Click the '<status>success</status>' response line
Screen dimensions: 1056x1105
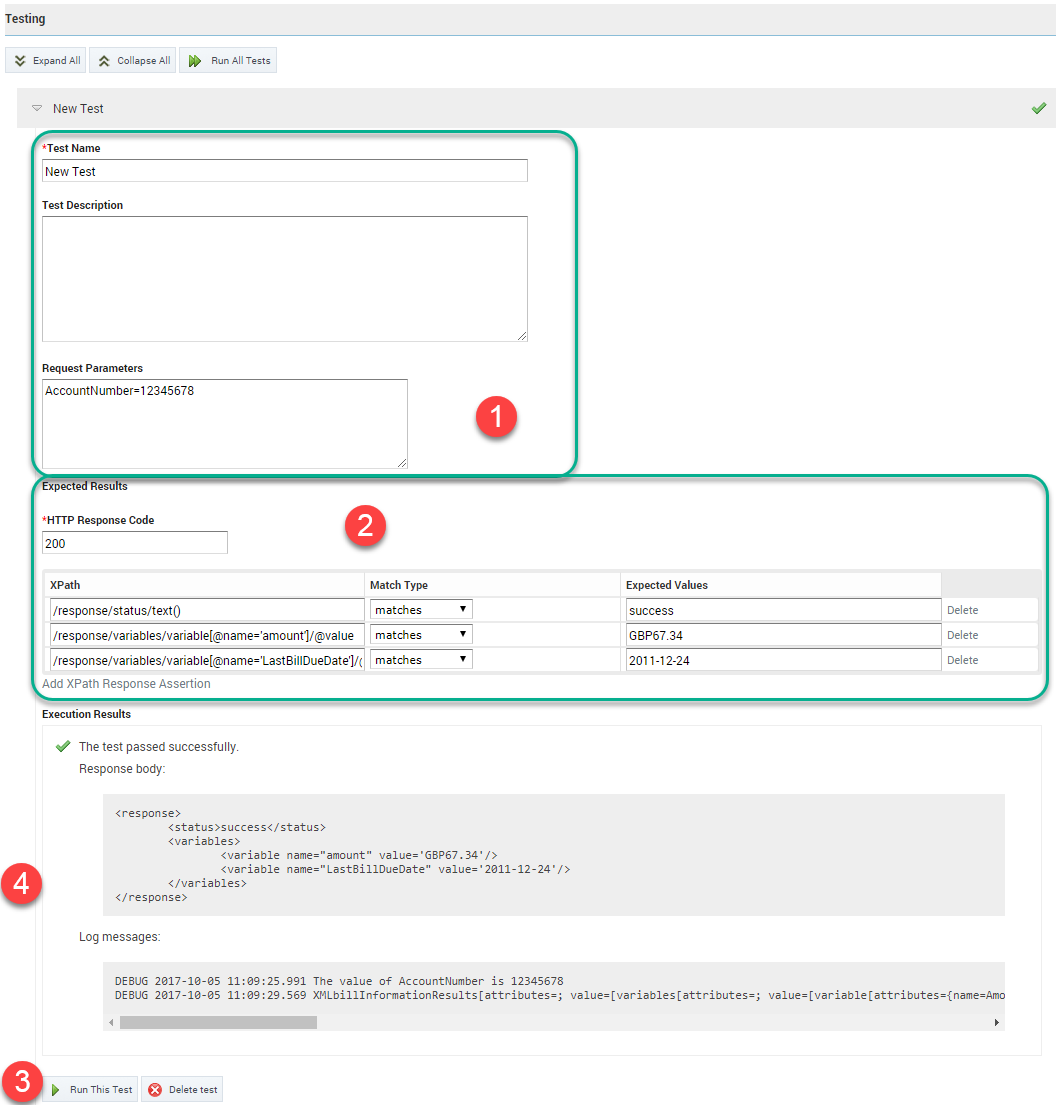[x=247, y=827]
